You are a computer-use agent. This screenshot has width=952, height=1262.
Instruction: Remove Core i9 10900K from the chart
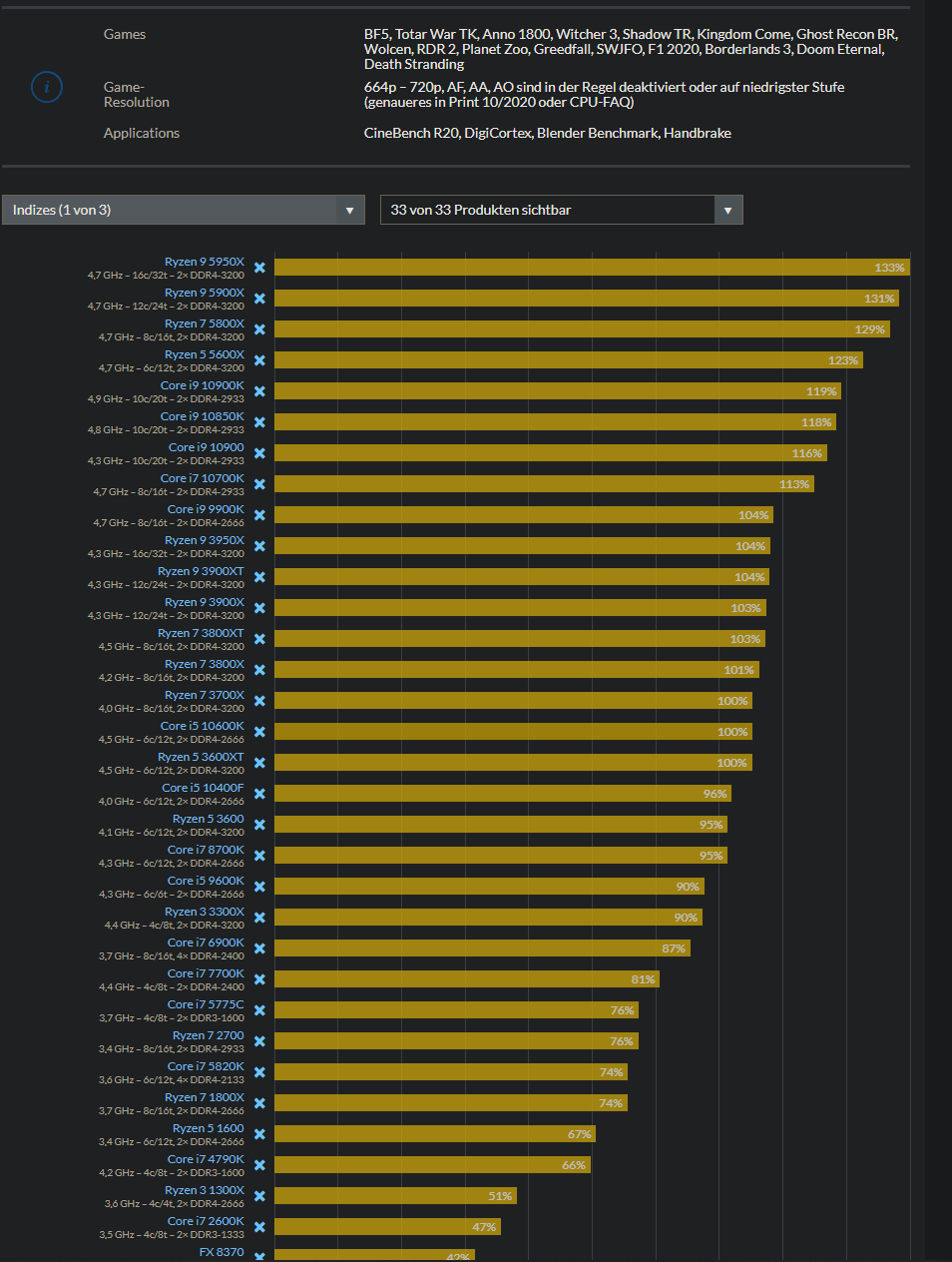tap(259, 390)
